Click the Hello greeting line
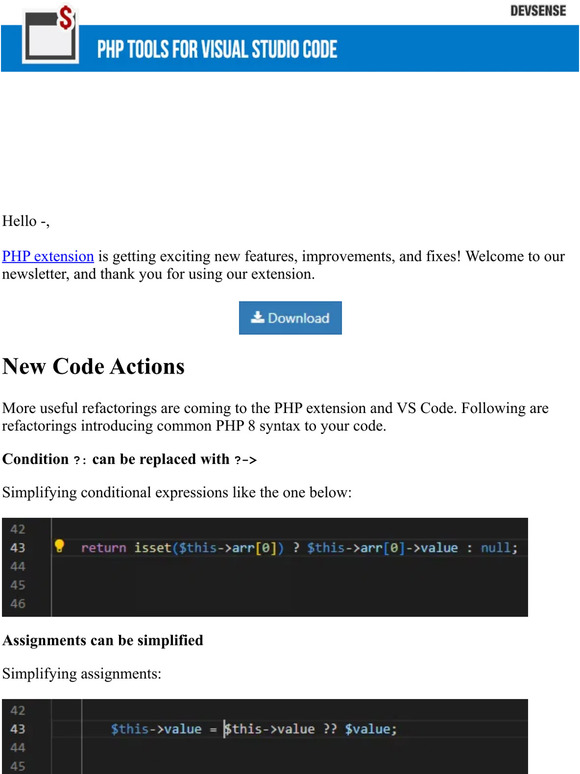 tap(26, 221)
